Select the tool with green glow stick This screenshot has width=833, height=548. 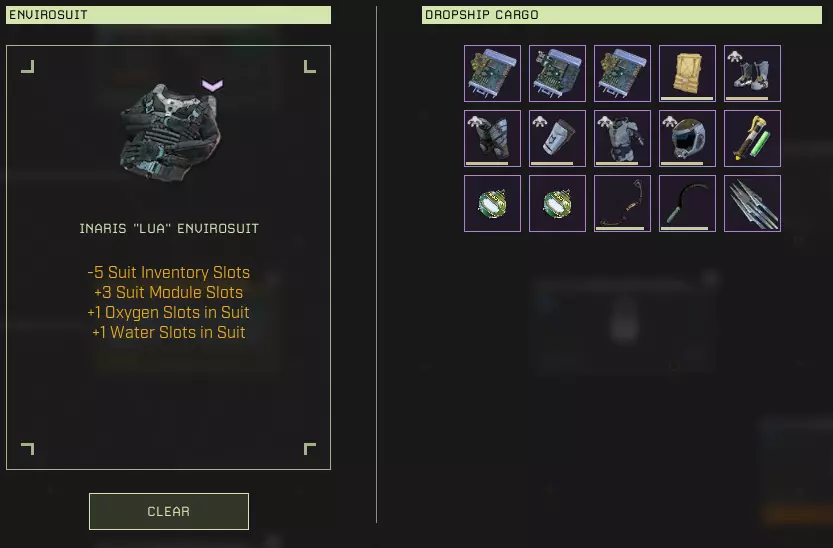[752, 139]
